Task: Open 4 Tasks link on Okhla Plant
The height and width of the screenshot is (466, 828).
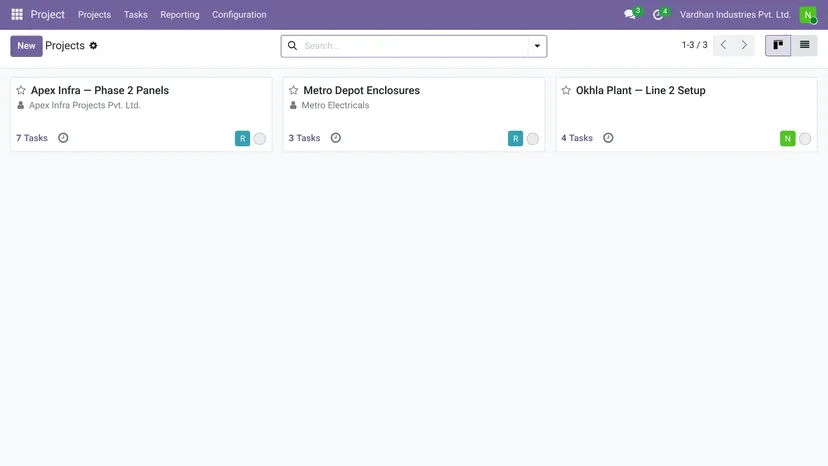Action: tap(577, 138)
